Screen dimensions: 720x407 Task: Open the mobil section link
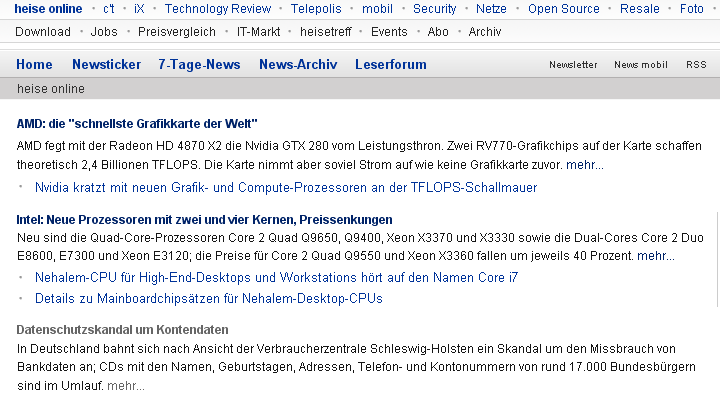coord(377,9)
